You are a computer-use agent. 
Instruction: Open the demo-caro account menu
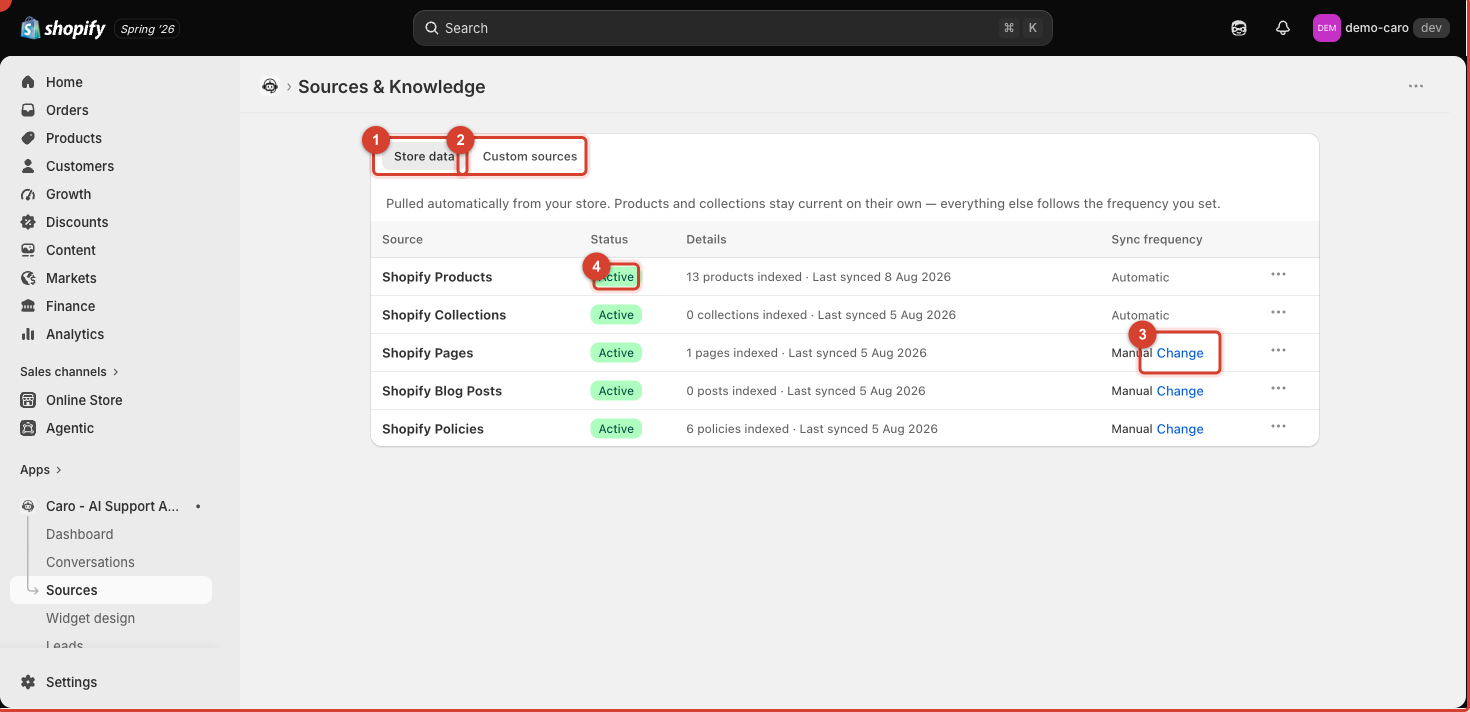[1381, 28]
